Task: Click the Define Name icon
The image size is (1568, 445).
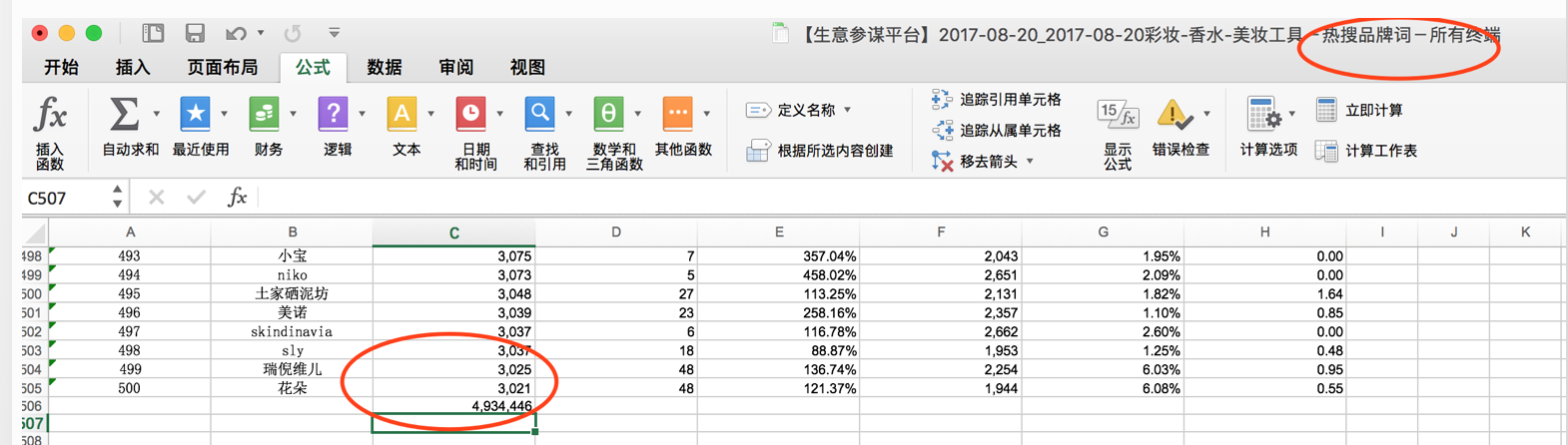Action: 758,110
